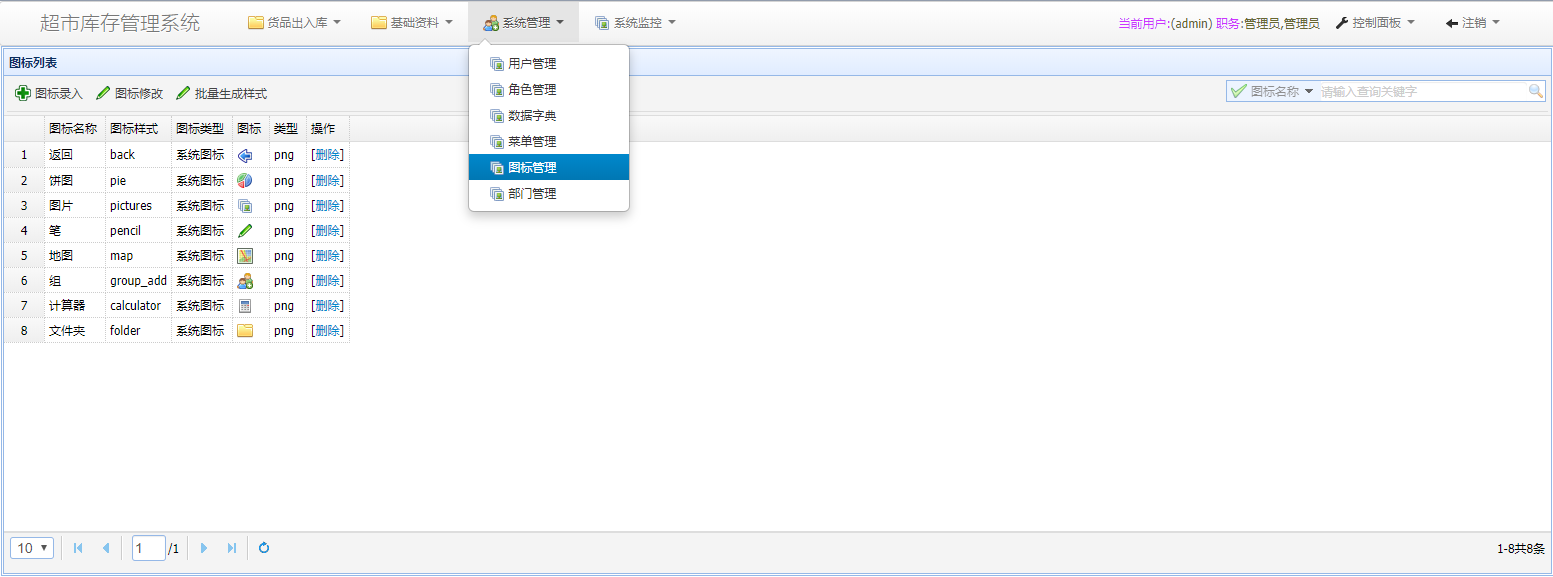Delete the 地图 map row
Viewport: 1553px width, 577px height.
327,256
